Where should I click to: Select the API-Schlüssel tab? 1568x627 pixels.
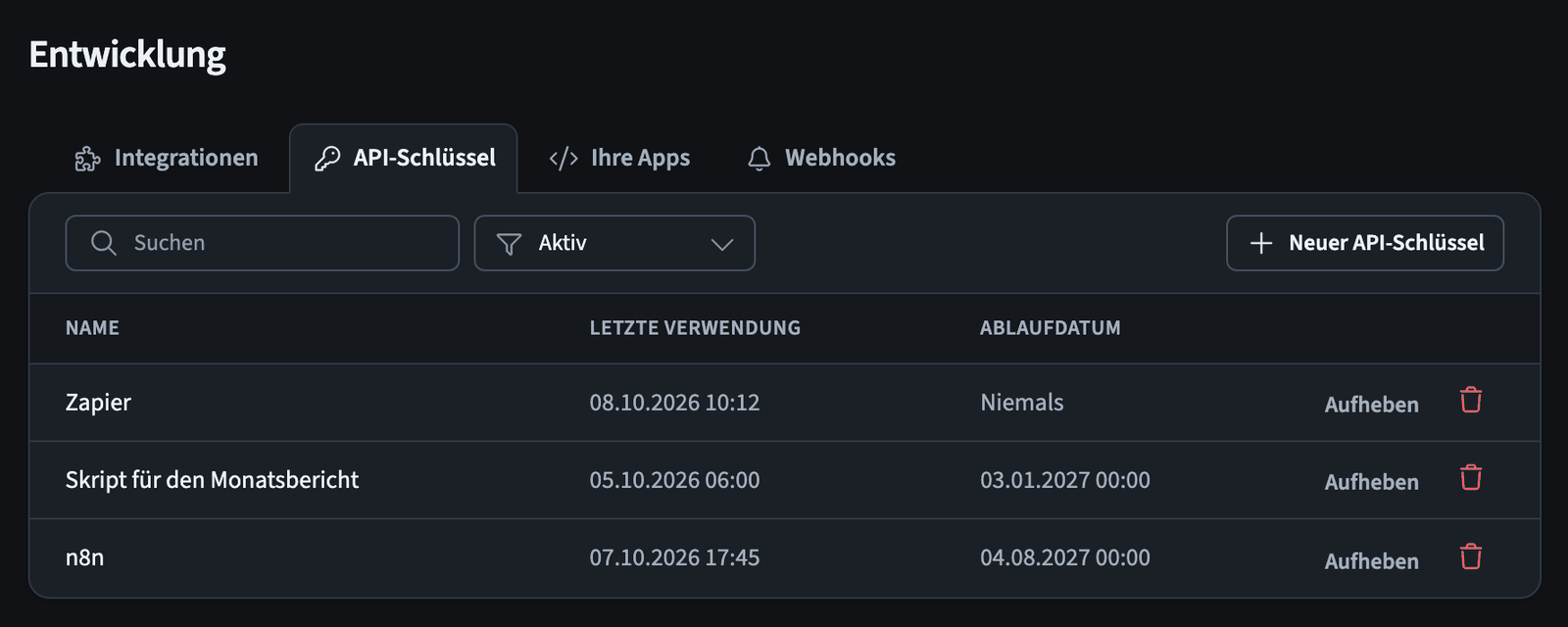click(x=404, y=158)
